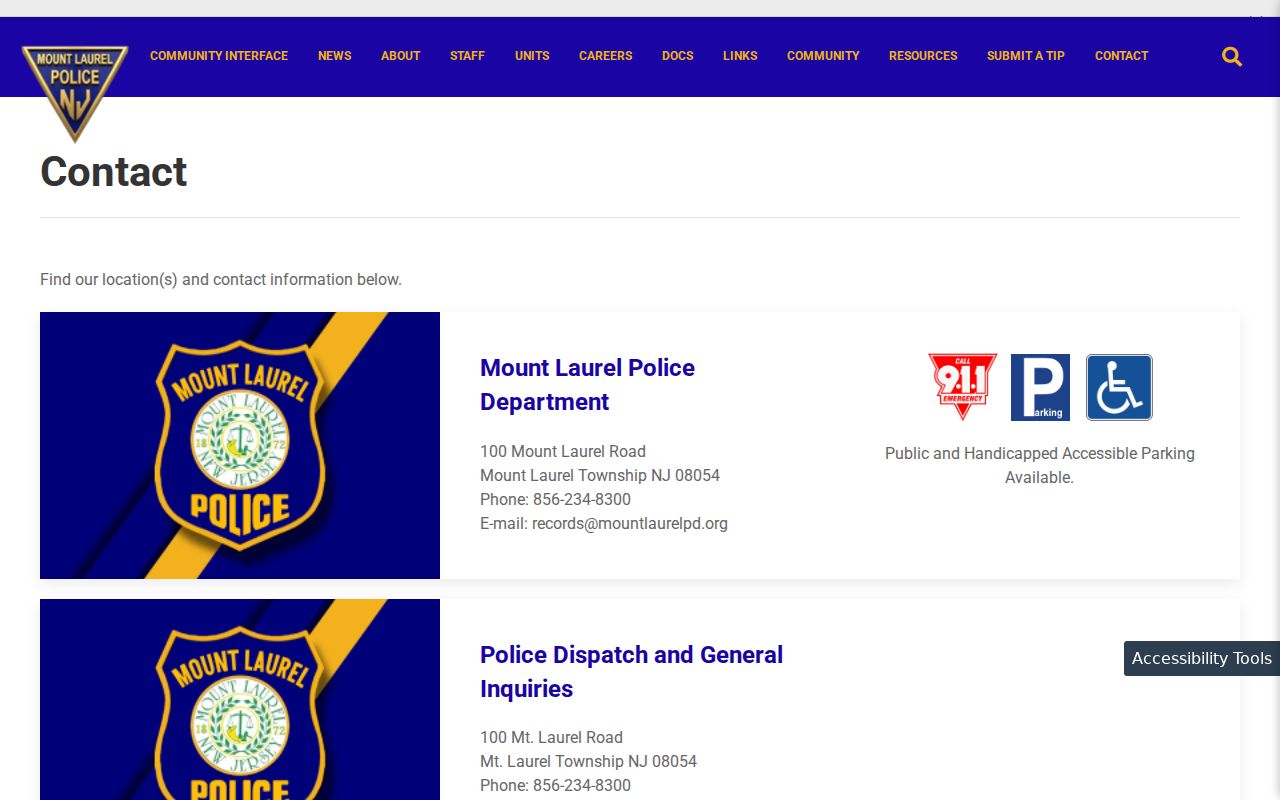The image size is (1280, 800).
Task: Open the Docs menu item
Action: (x=677, y=56)
